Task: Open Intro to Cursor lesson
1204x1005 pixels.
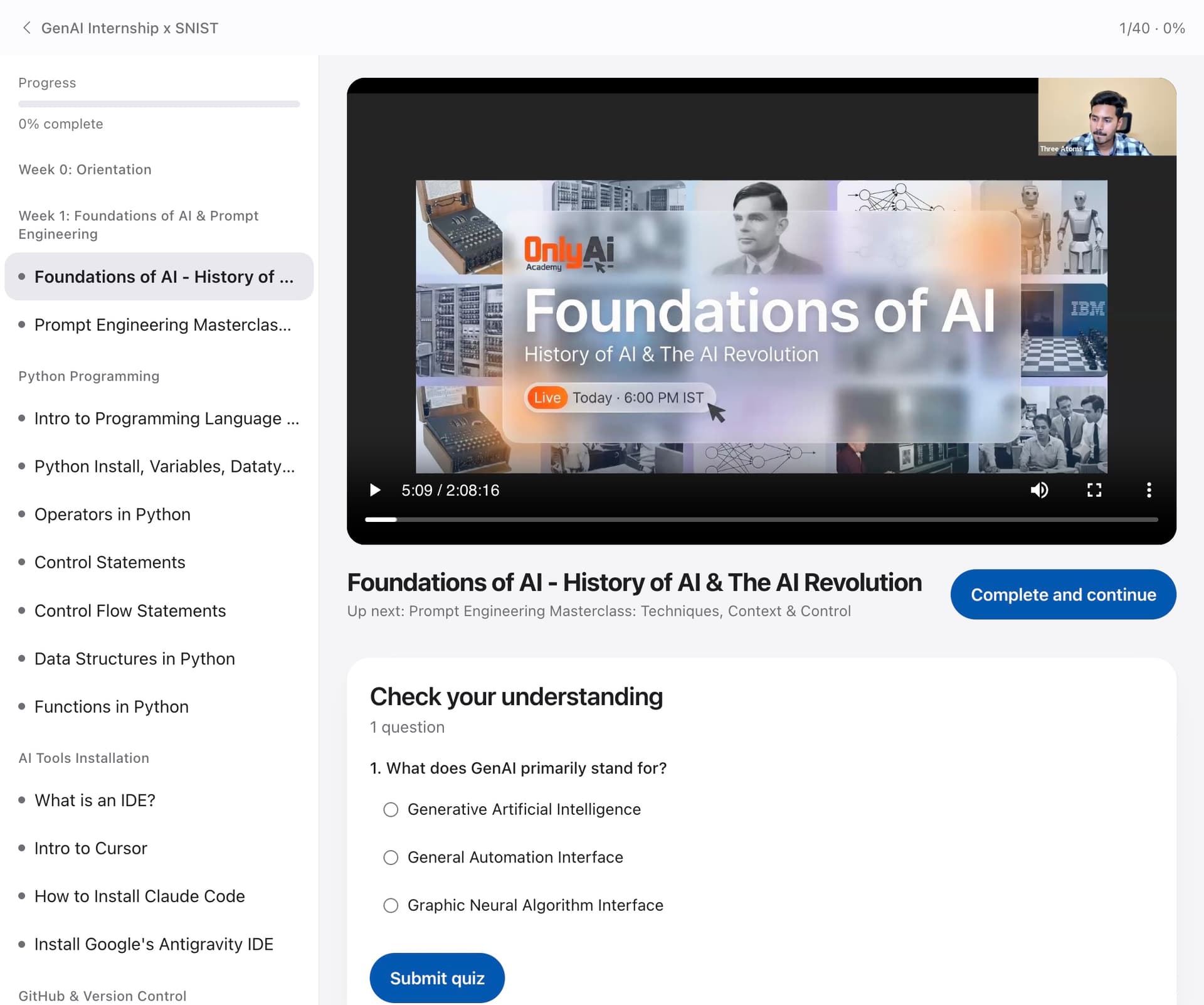Action: pyautogui.click(x=159, y=848)
